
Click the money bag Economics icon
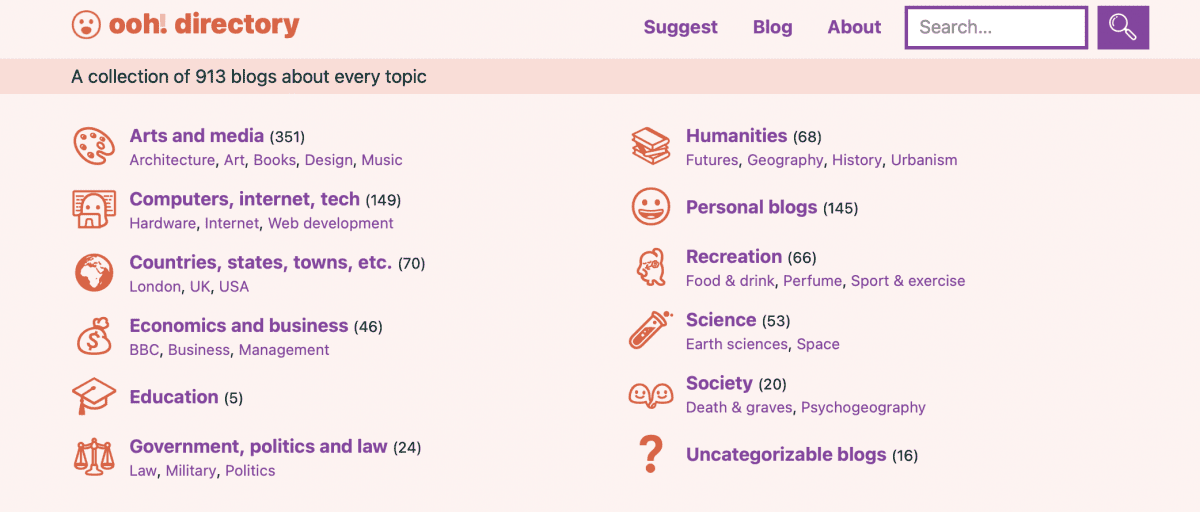coord(94,336)
